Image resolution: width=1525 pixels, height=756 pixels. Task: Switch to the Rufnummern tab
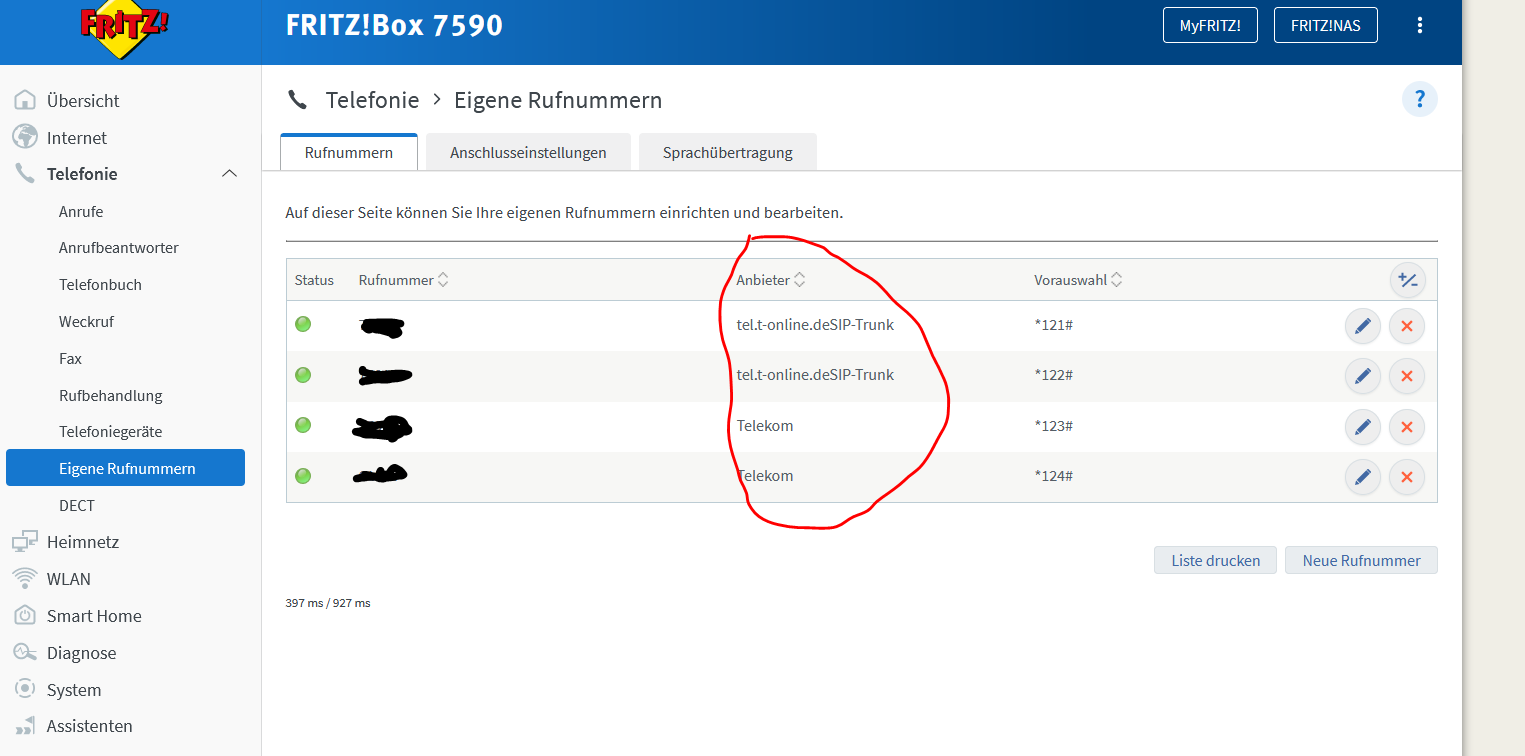[x=349, y=152]
